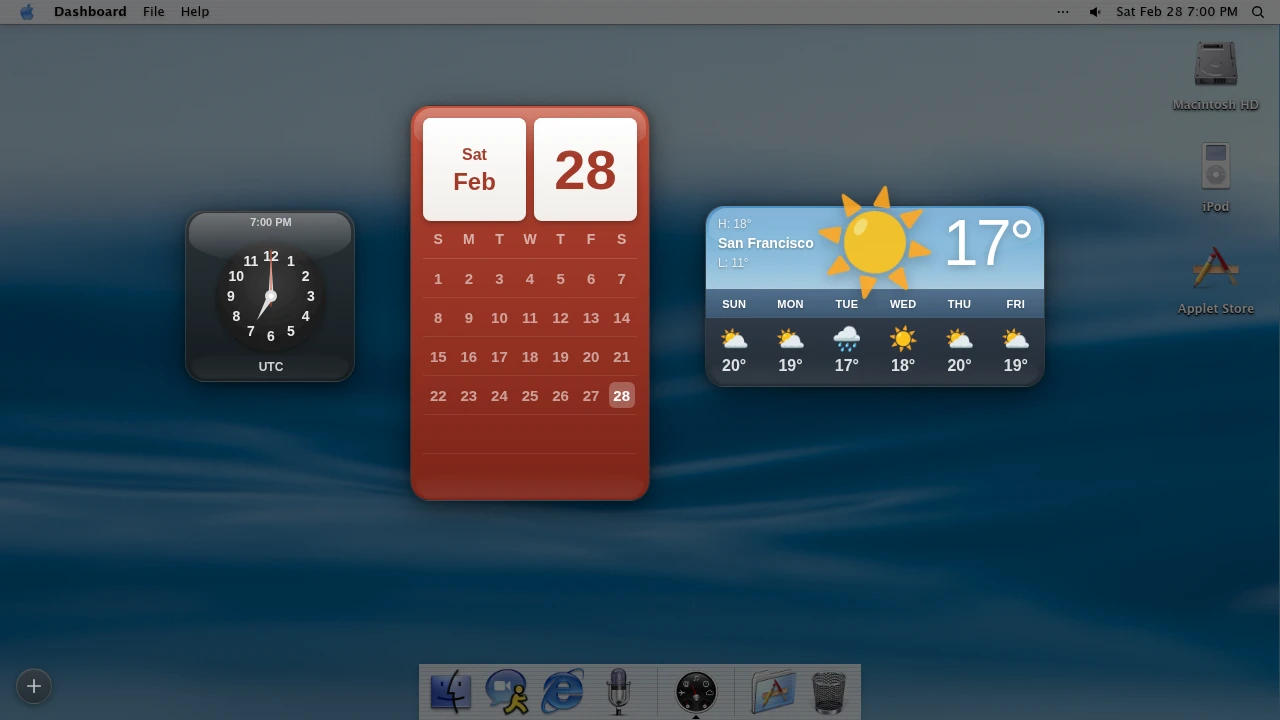Viewport: 1280px width, 720px height.
Task: Click the menu bar date and time
Action: click(x=1177, y=12)
